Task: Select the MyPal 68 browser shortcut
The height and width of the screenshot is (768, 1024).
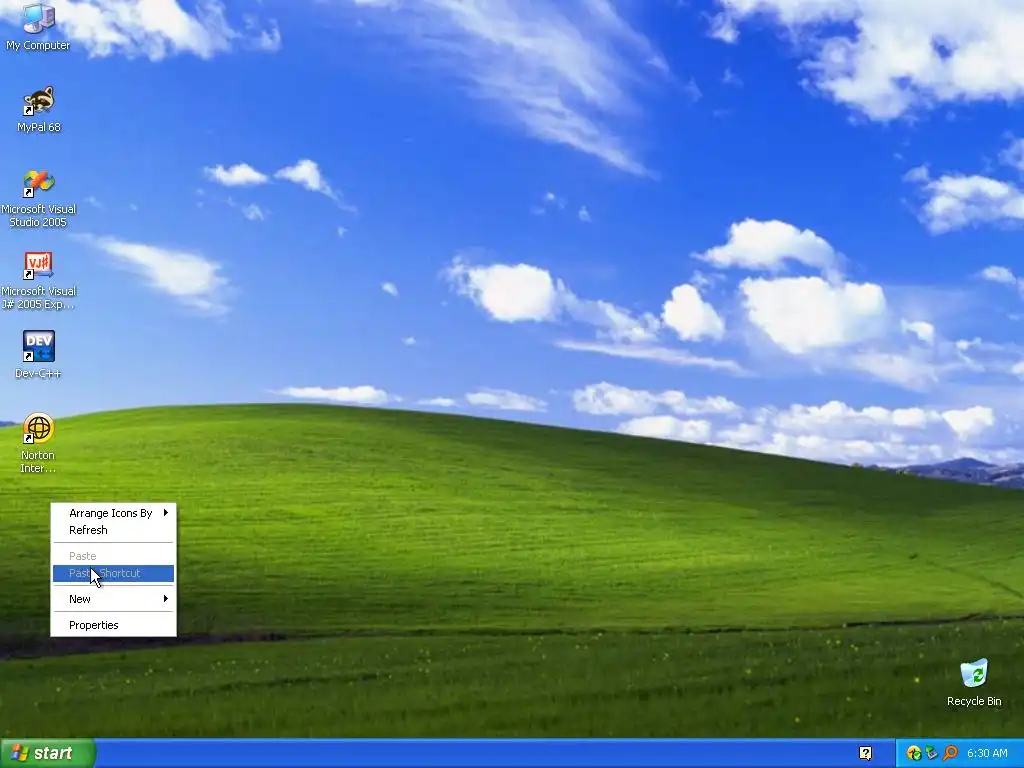Action: click(39, 108)
